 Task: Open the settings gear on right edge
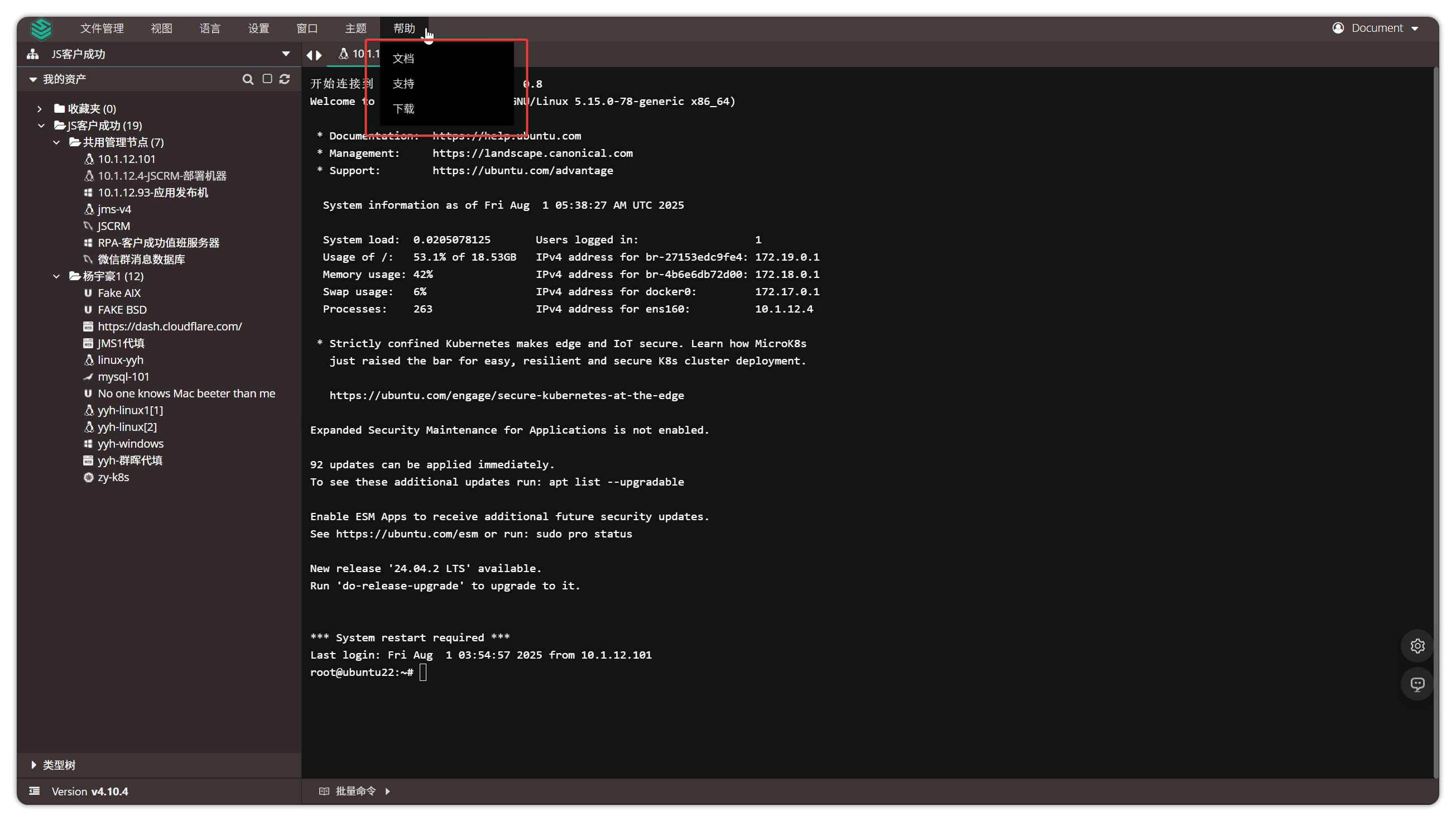(x=1417, y=645)
